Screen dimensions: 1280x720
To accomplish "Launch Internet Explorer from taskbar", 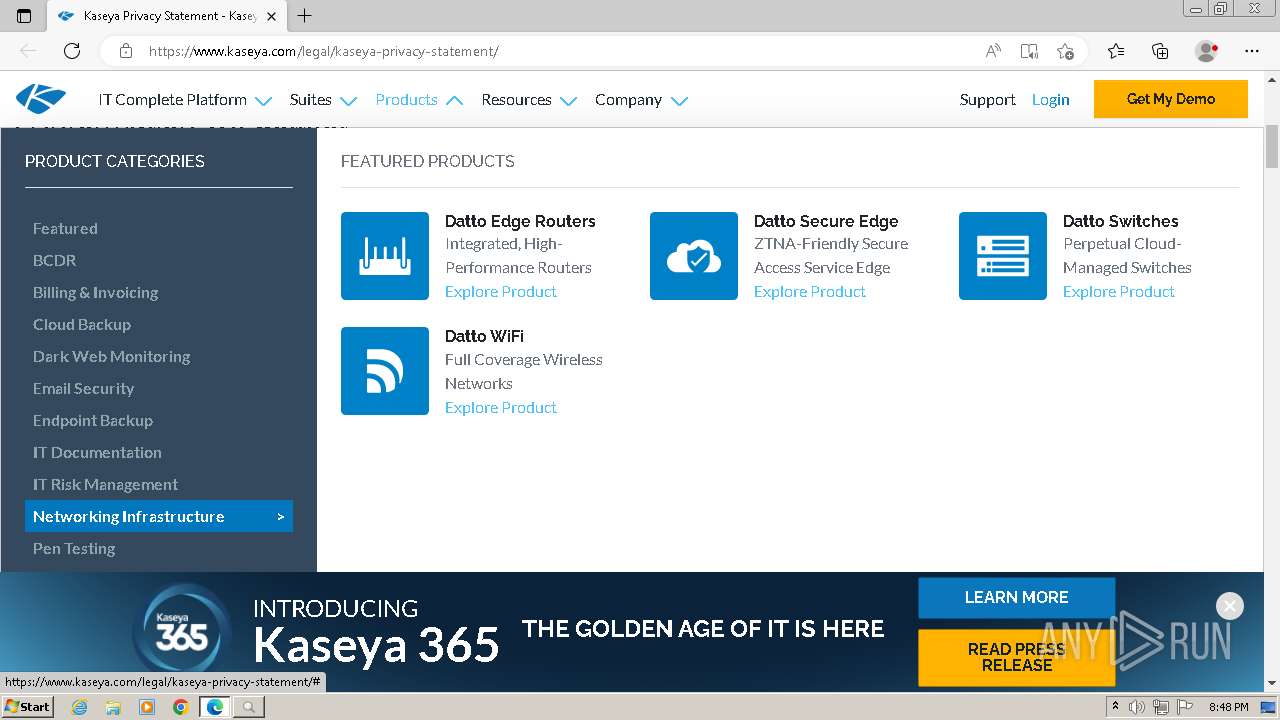I will point(79,707).
